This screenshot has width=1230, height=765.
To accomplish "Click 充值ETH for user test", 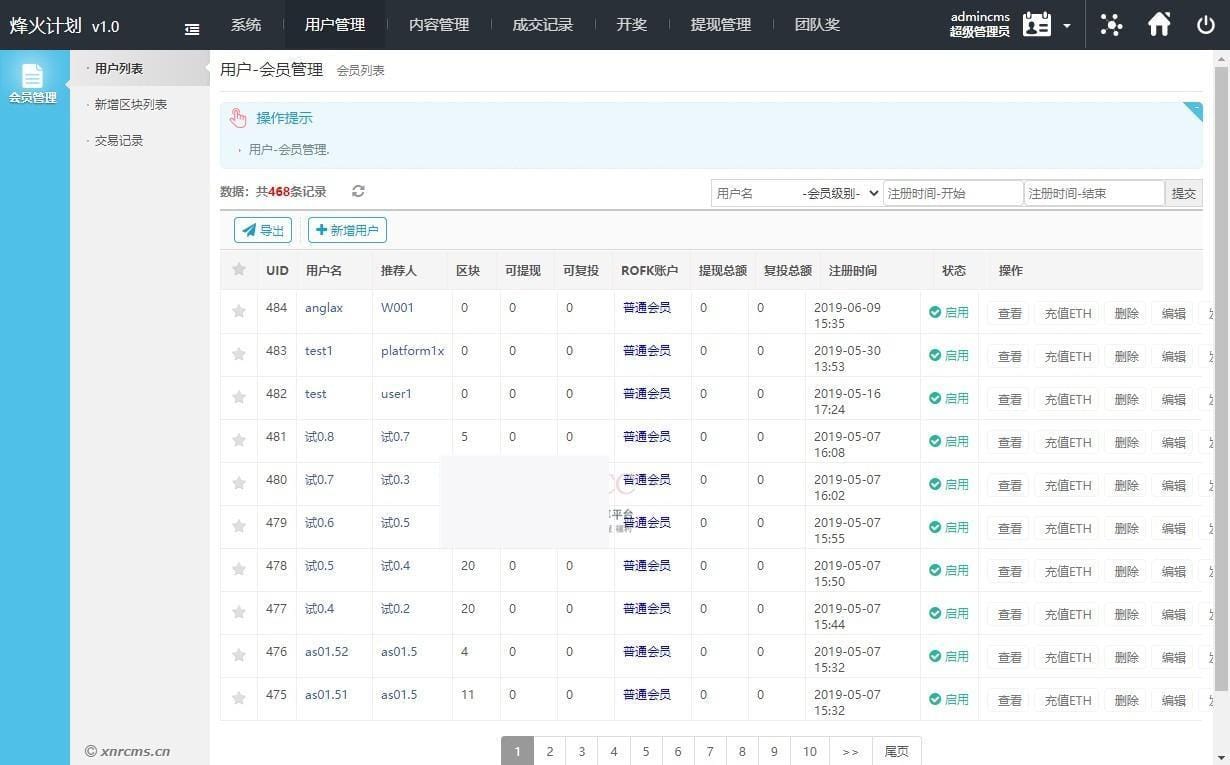I will click(x=1066, y=398).
